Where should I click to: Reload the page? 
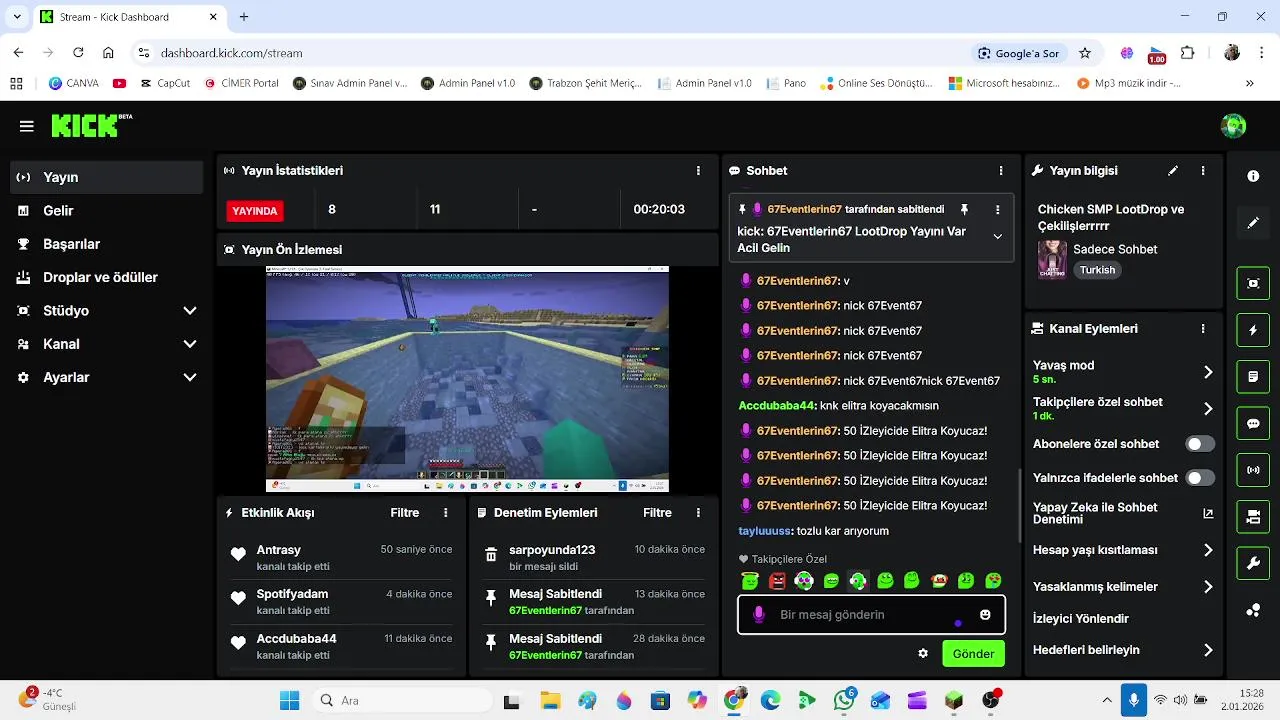(x=78, y=53)
